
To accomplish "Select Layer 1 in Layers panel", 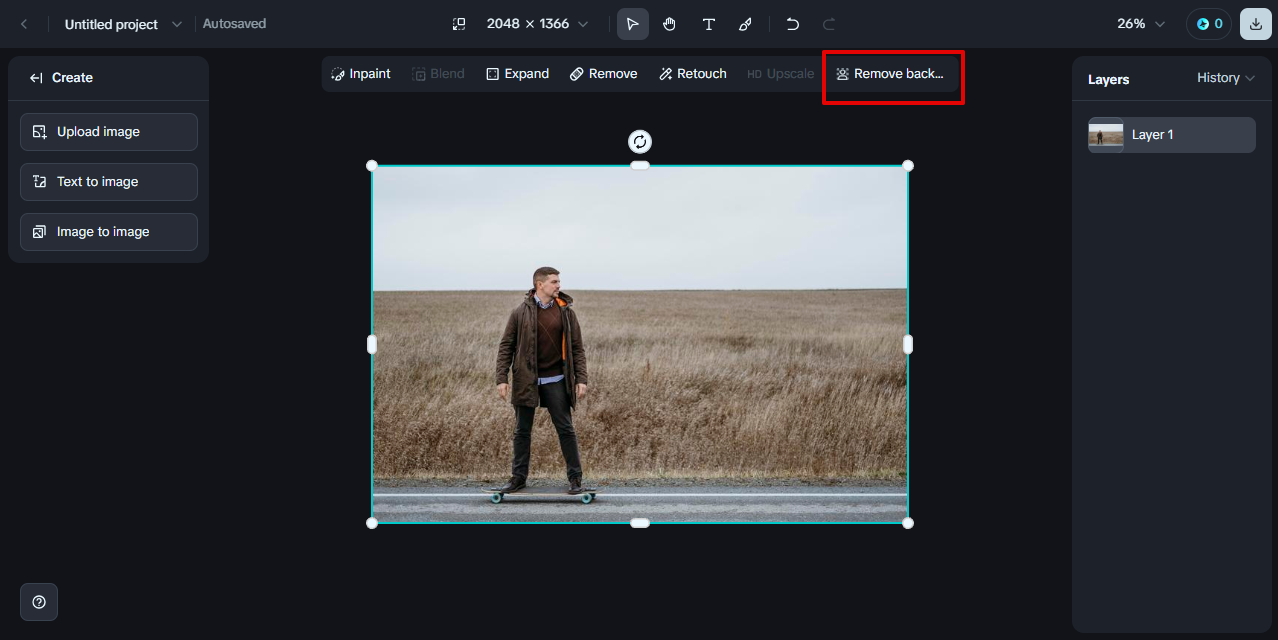I will [x=1172, y=135].
